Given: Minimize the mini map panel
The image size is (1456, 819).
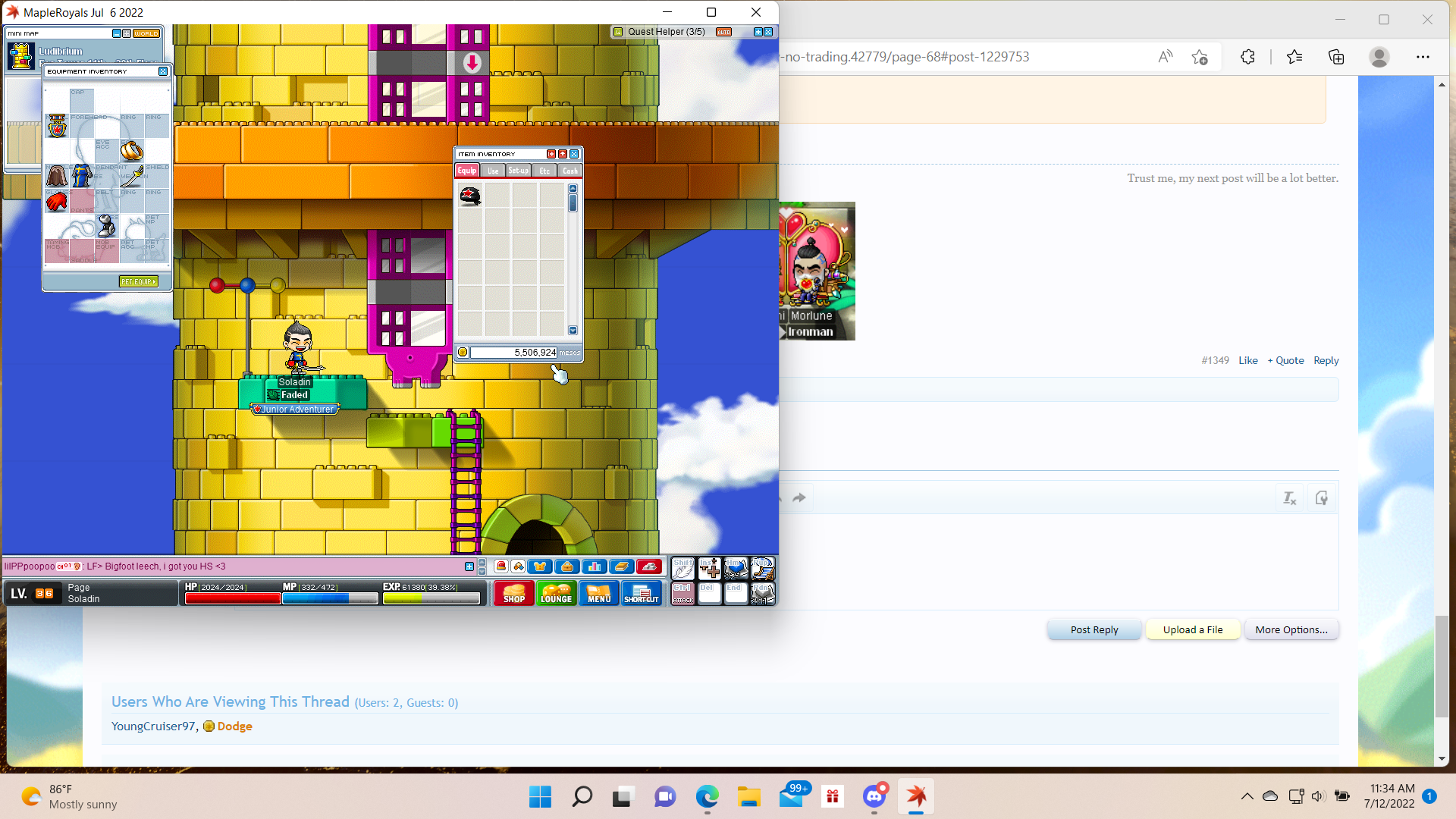Looking at the screenshot, I should point(116,33).
